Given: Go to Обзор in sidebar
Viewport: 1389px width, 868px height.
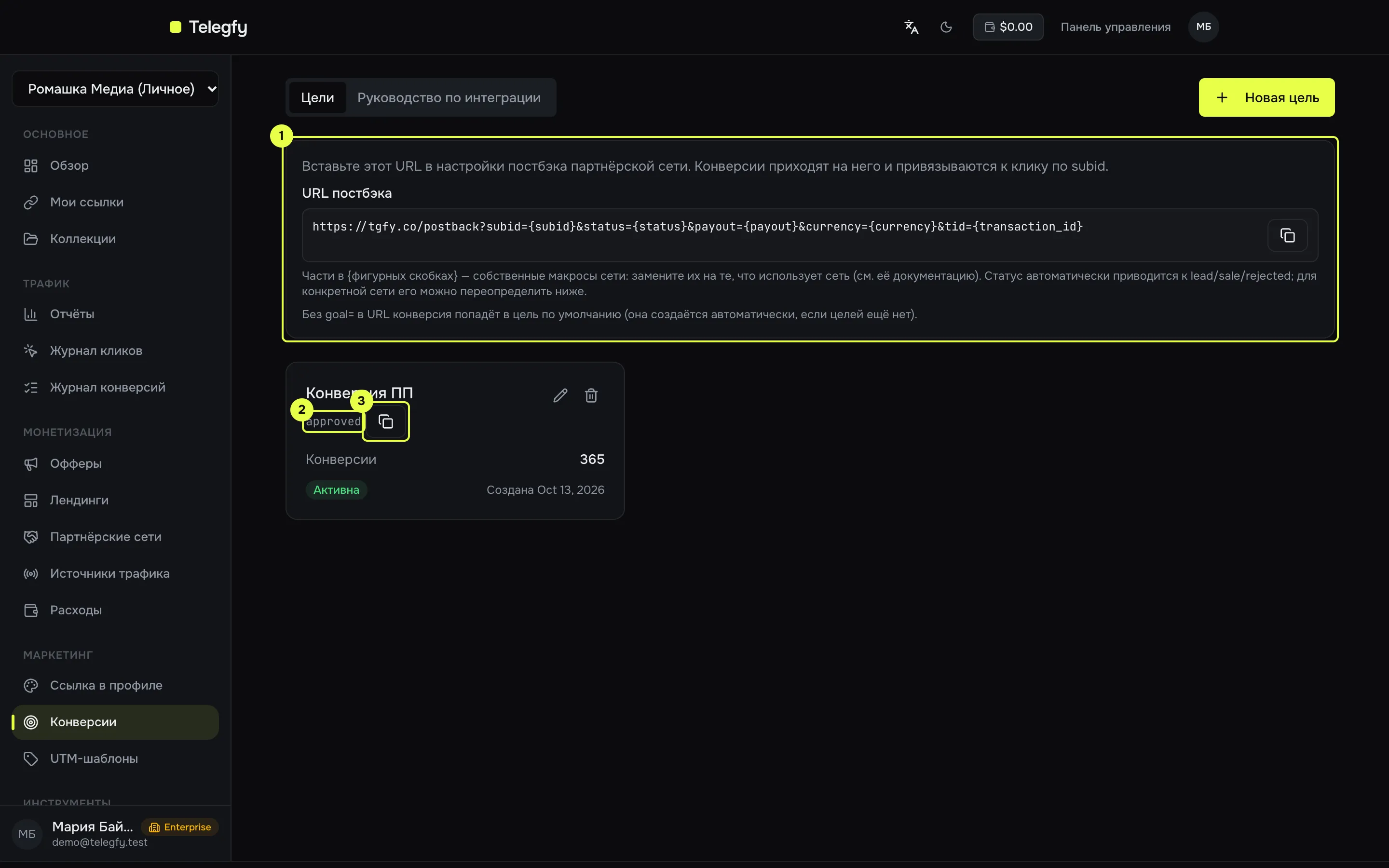Looking at the screenshot, I should 115,165.
